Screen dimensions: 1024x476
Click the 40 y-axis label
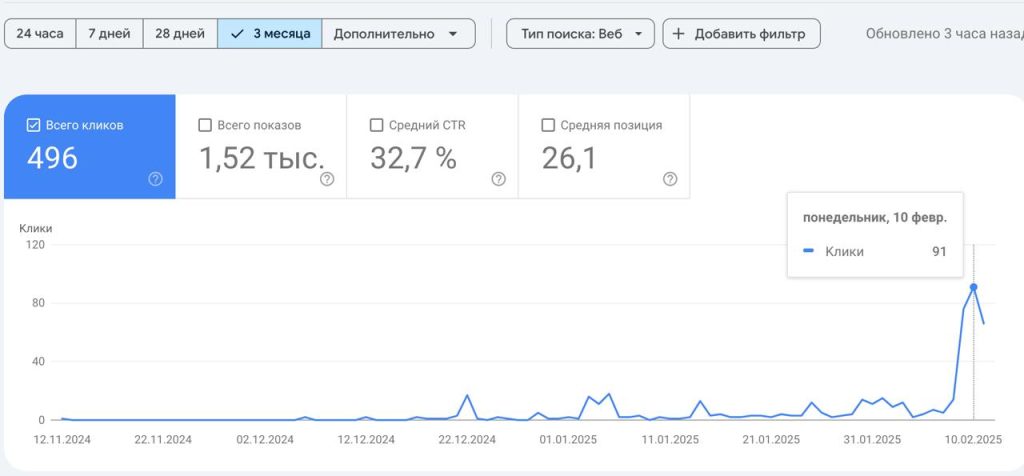click(x=38, y=361)
